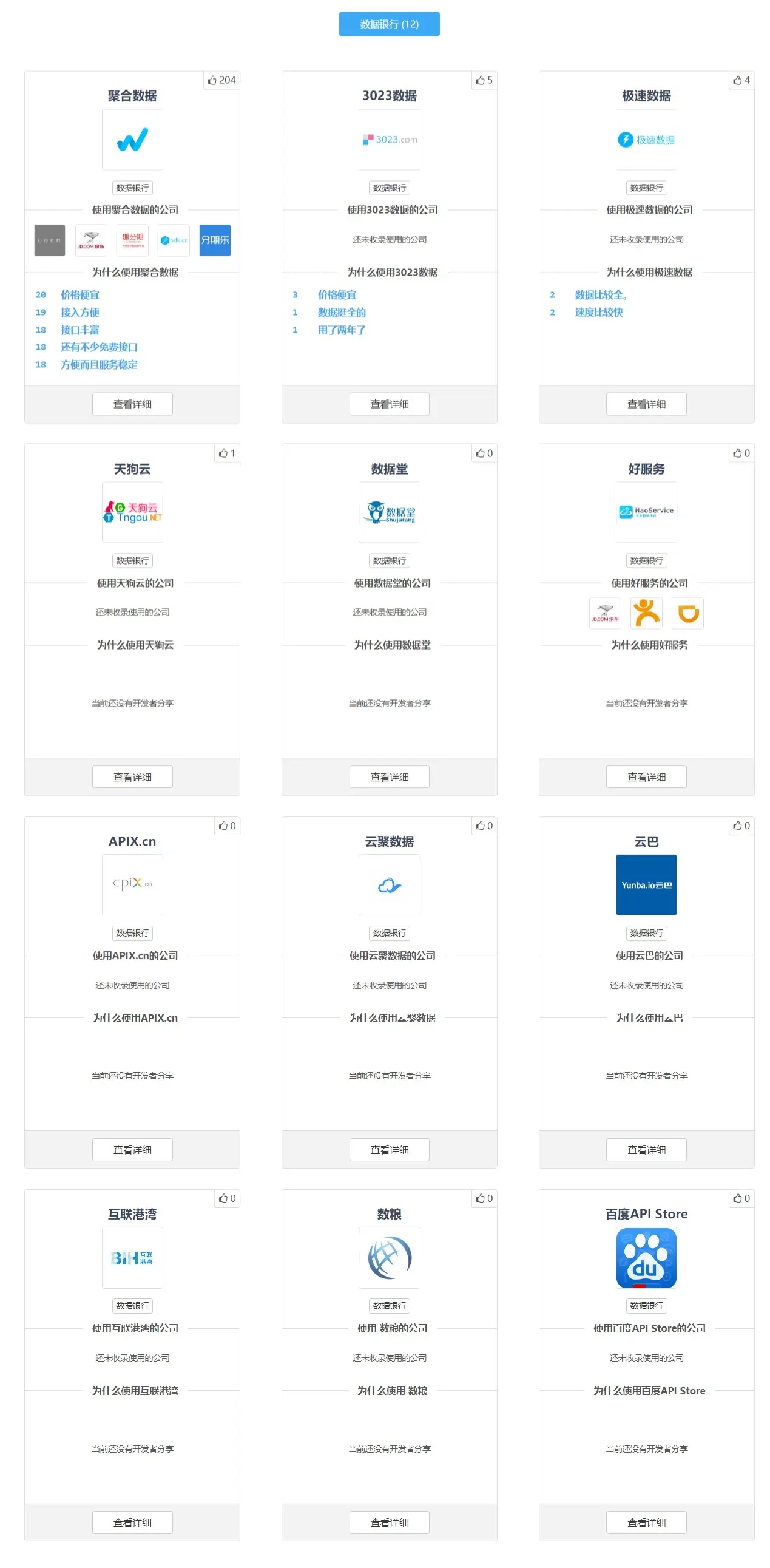Click the 接口丰富 reason link
The image size is (770, 1568).
click(x=79, y=330)
